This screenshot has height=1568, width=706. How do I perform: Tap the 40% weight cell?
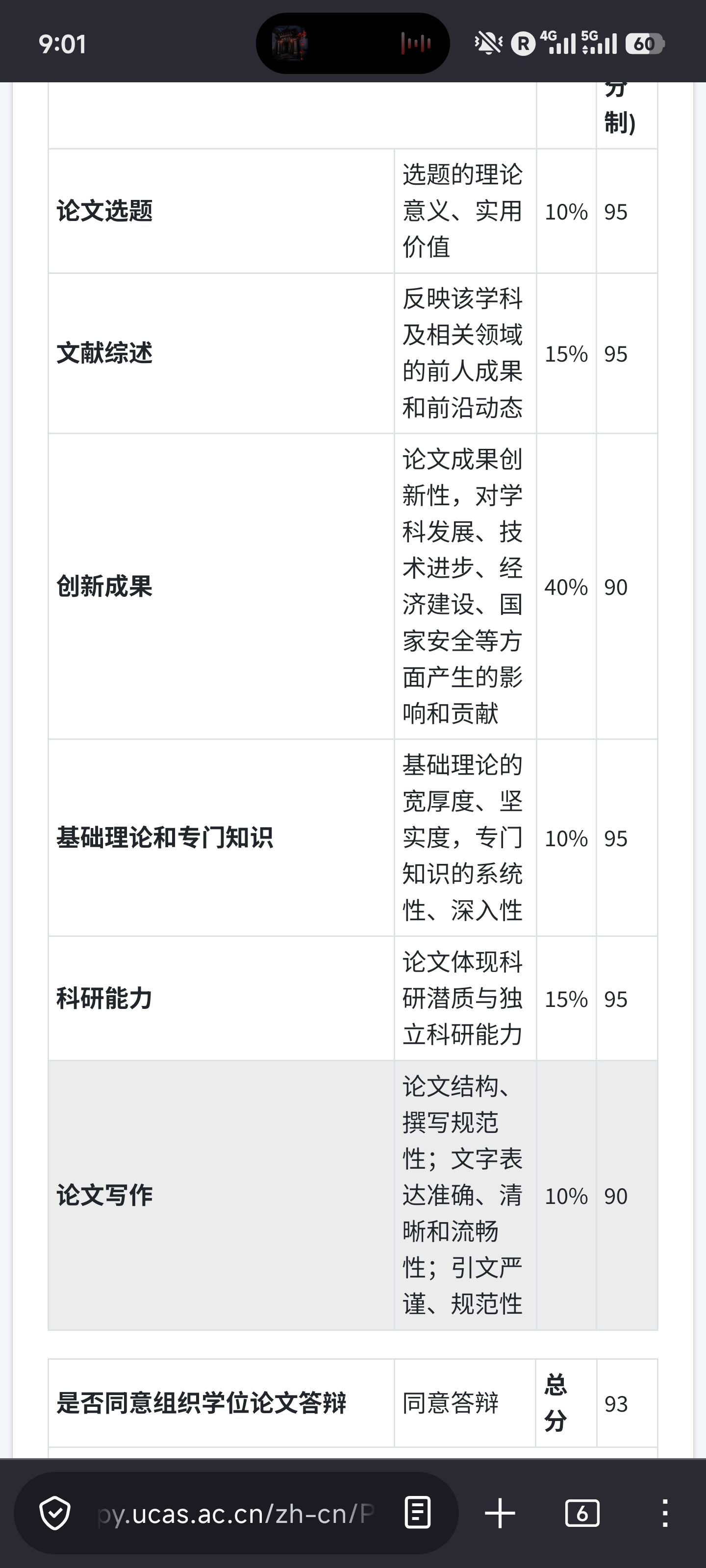point(566,588)
